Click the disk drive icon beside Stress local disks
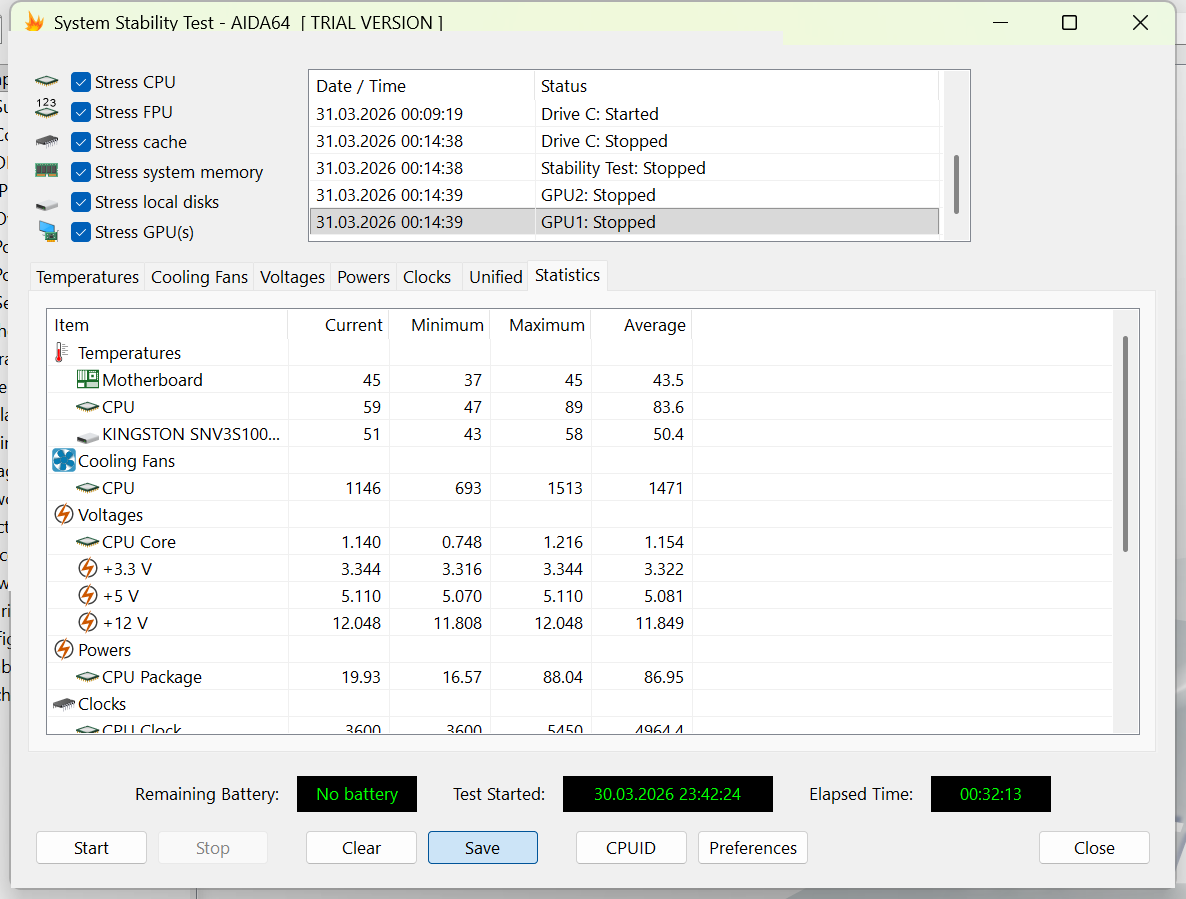This screenshot has height=899, width=1186. tap(47, 204)
